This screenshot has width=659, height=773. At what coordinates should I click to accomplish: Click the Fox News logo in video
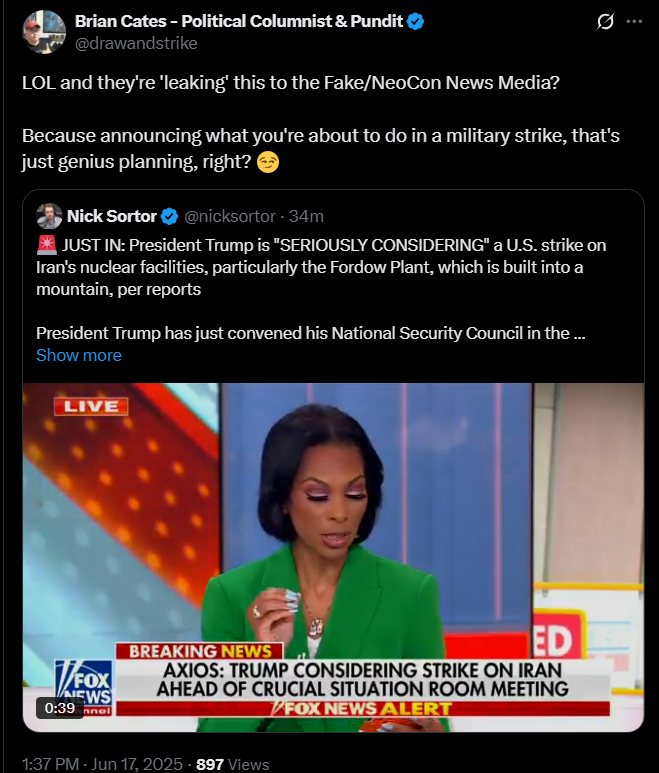[84, 686]
